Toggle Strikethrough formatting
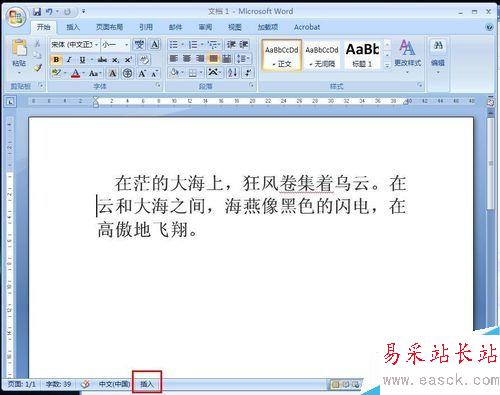 point(102,60)
